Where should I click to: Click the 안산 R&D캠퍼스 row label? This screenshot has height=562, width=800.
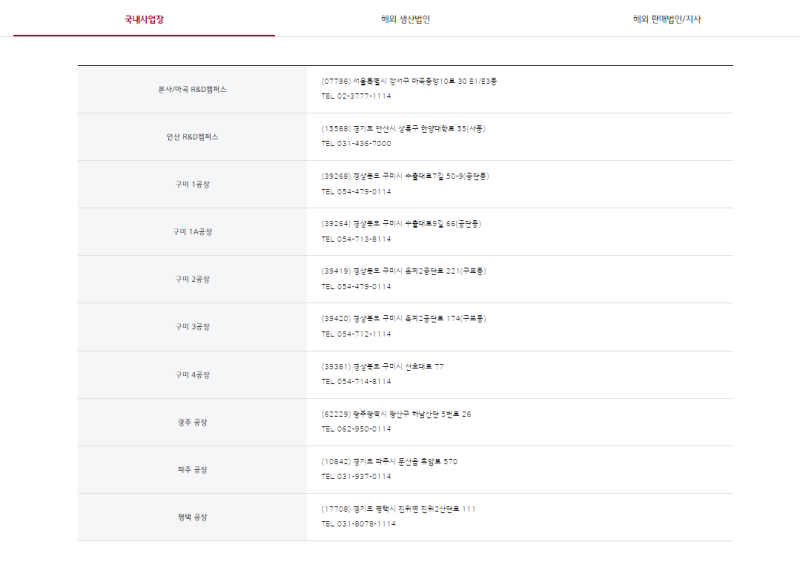pos(192,137)
